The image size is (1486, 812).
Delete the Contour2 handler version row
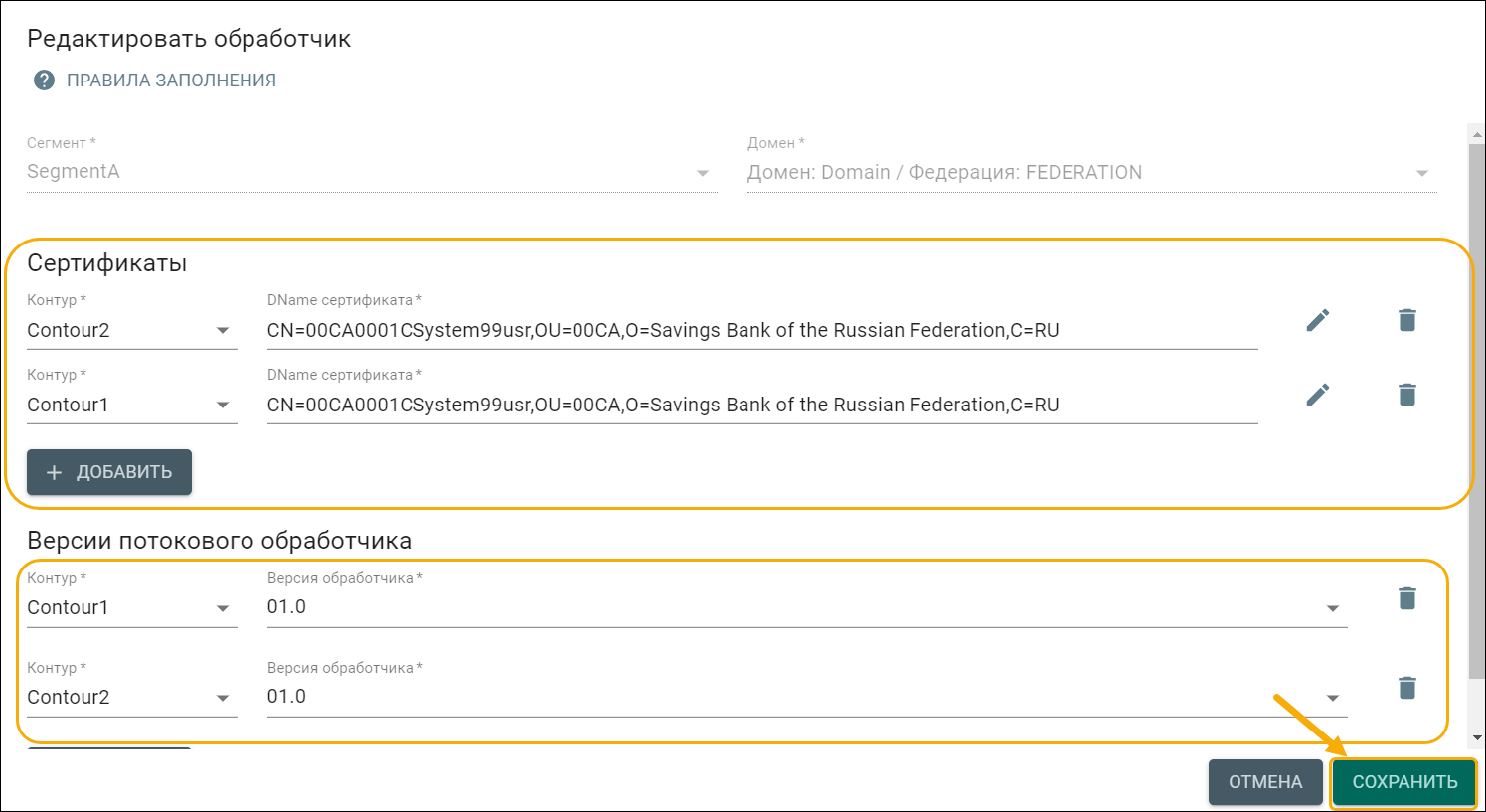[1406, 688]
